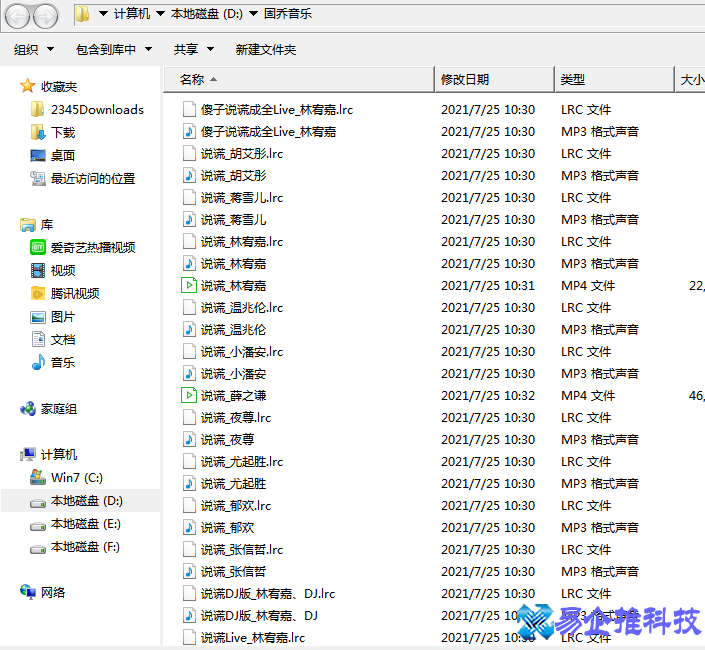Select MP3 file 说谎_郁欢
This screenshot has width=705, height=650.
pyautogui.click(x=228, y=528)
